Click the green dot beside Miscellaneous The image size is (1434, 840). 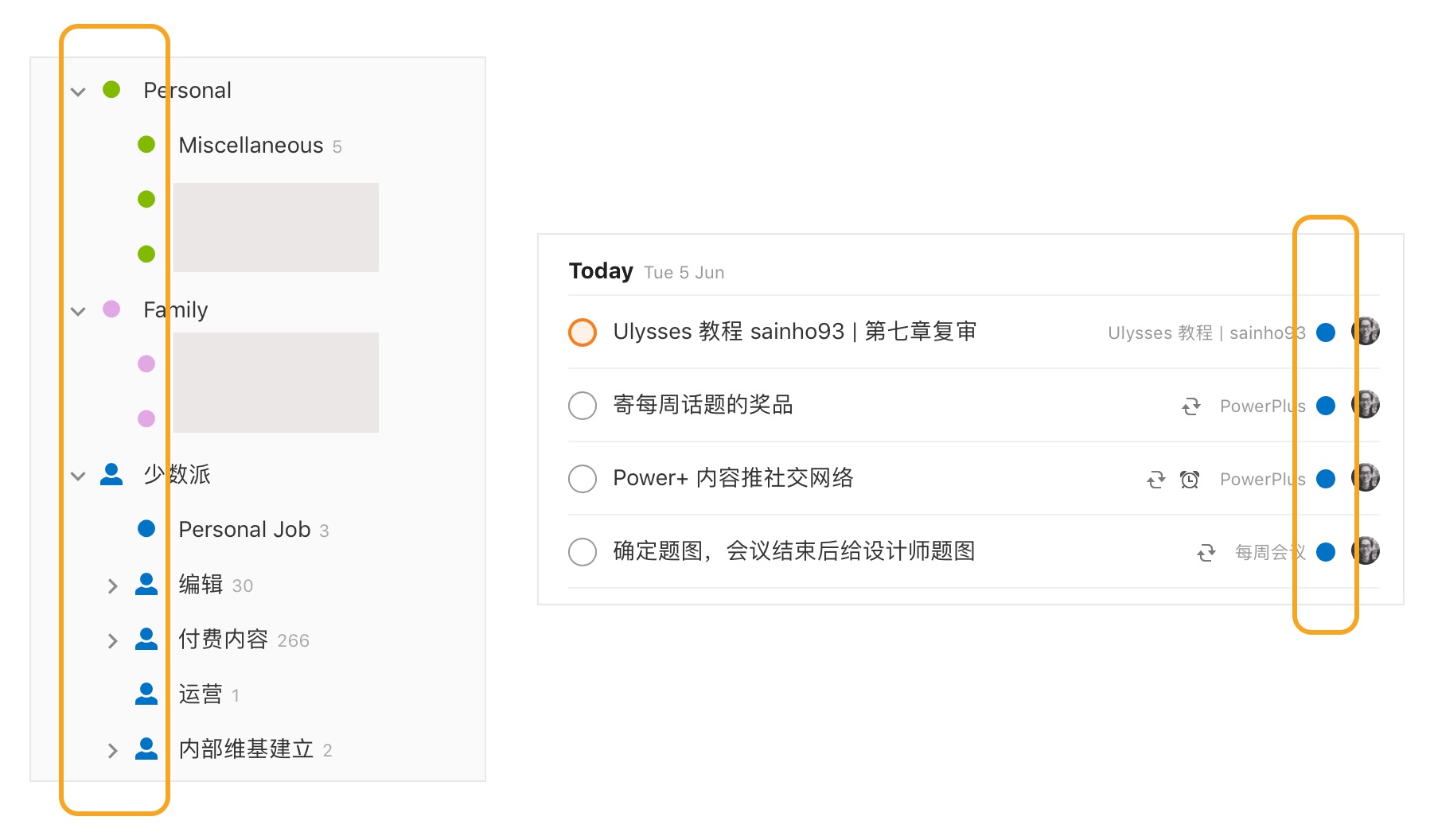click(x=146, y=145)
